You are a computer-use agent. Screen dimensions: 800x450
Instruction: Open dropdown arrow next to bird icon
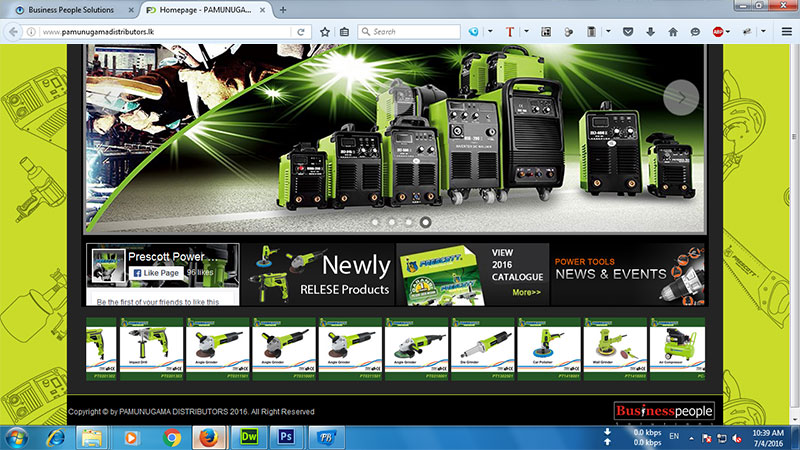point(763,32)
